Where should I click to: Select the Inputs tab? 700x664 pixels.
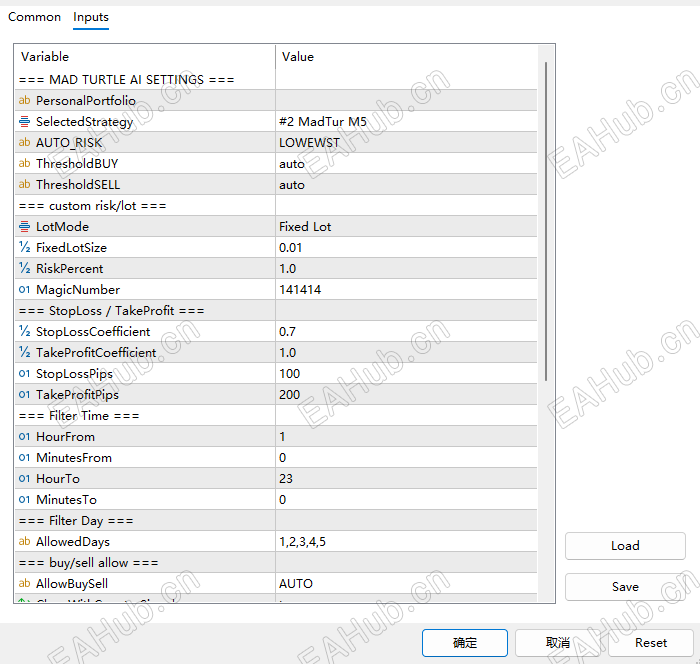[91, 17]
